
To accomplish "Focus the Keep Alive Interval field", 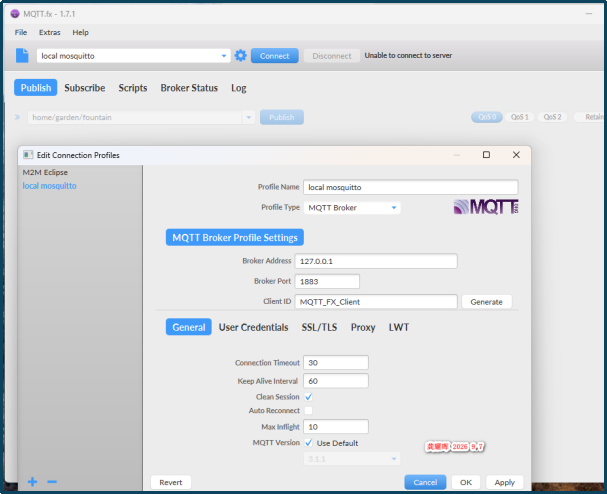I will point(336,381).
